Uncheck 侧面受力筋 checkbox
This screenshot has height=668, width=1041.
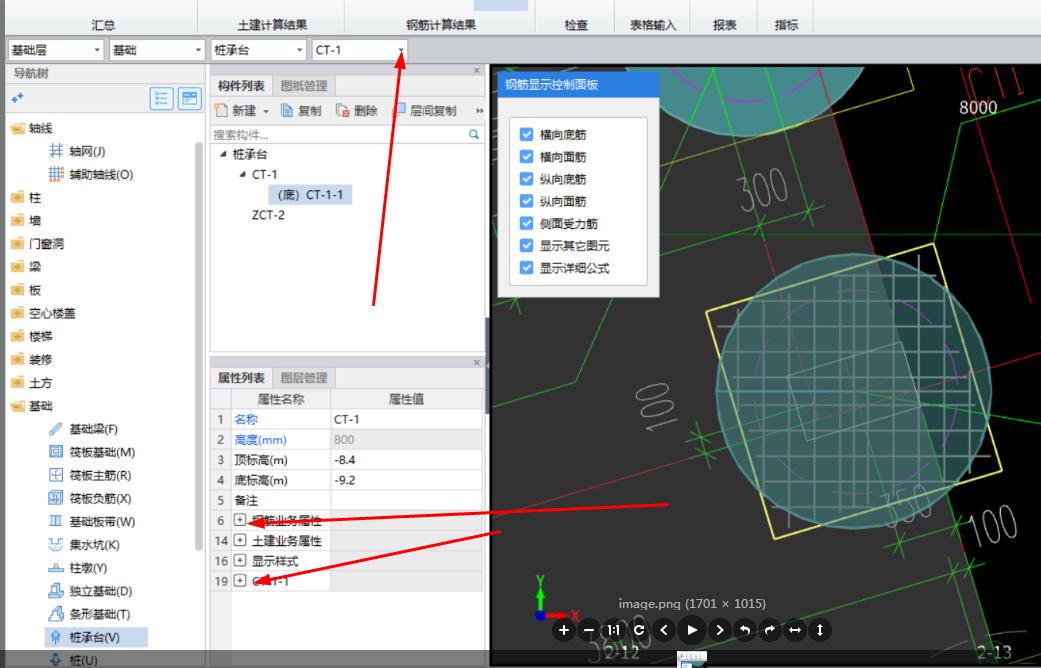(x=526, y=223)
